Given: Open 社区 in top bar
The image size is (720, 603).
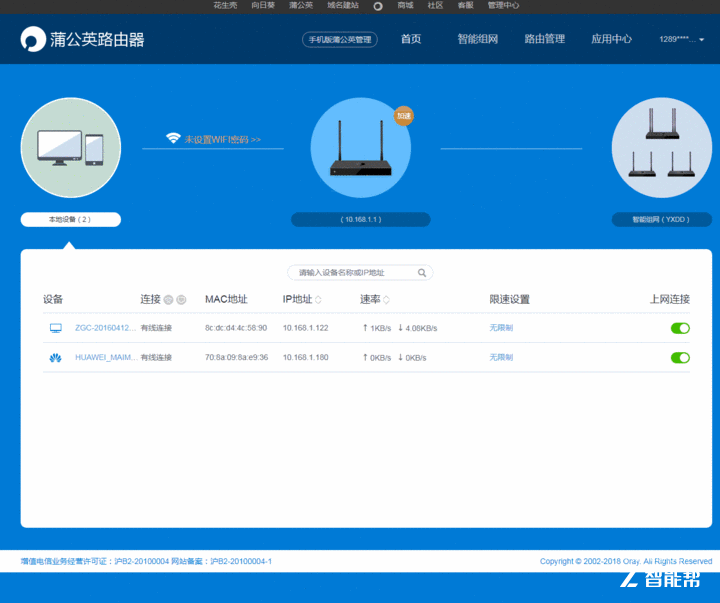Looking at the screenshot, I should click(x=435, y=6).
